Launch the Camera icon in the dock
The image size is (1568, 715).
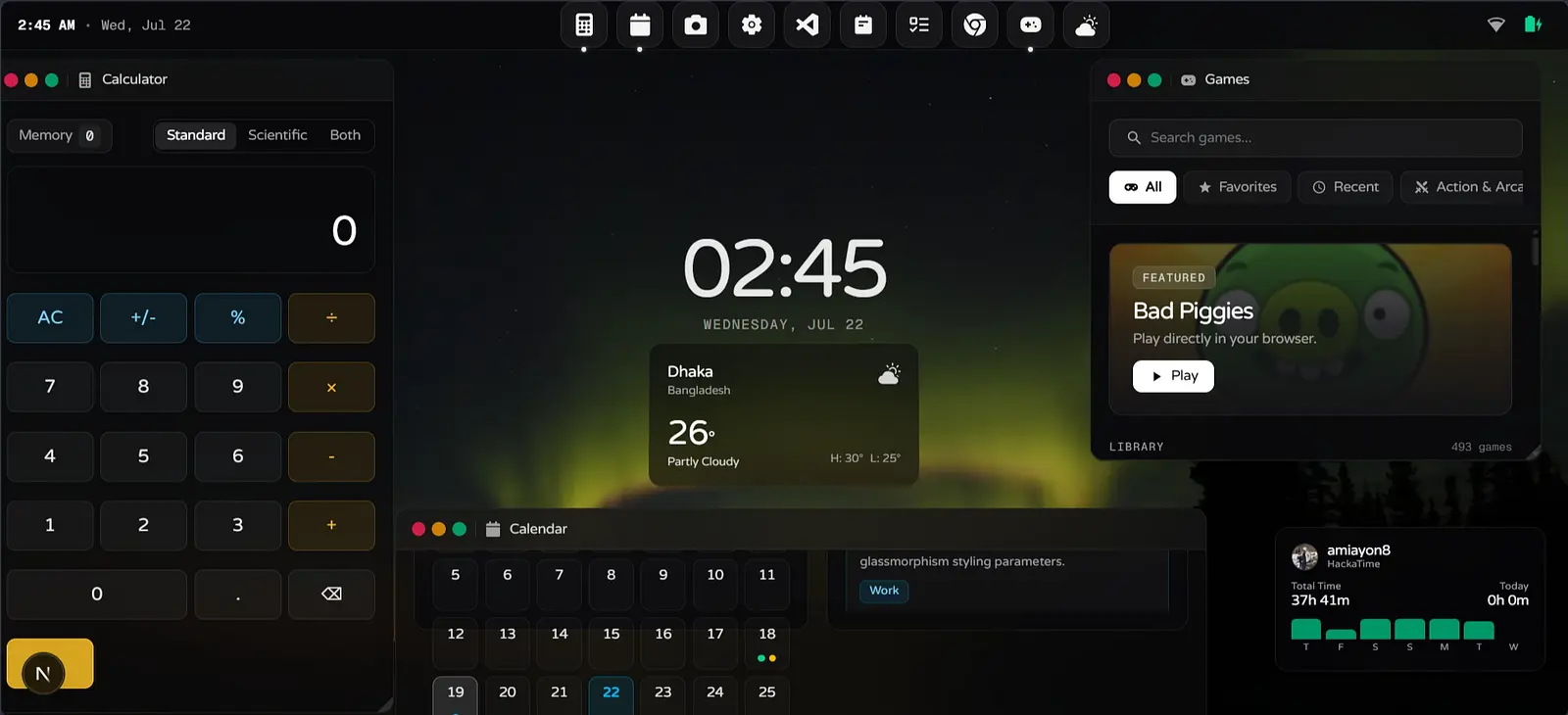[x=696, y=24]
